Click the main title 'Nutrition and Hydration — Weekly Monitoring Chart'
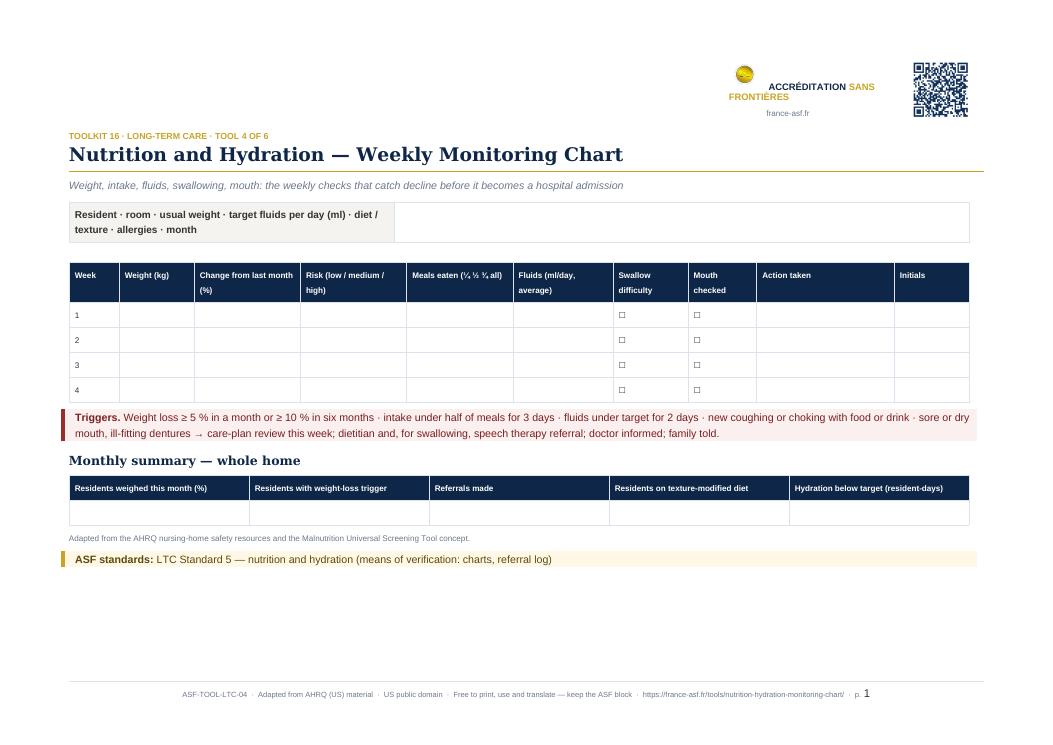Image resolution: width=1053 pixels, height=745 pixels. coord(346,155)
